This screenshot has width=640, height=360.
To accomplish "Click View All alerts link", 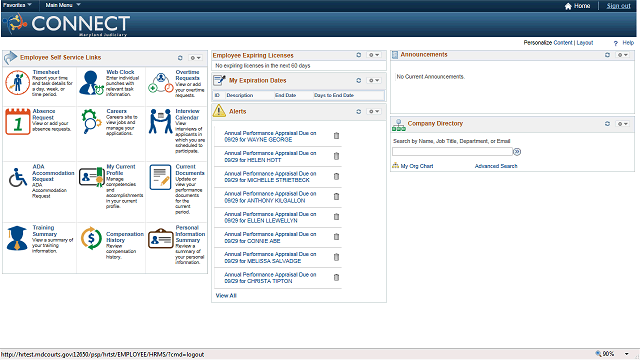I will [226, 296].
